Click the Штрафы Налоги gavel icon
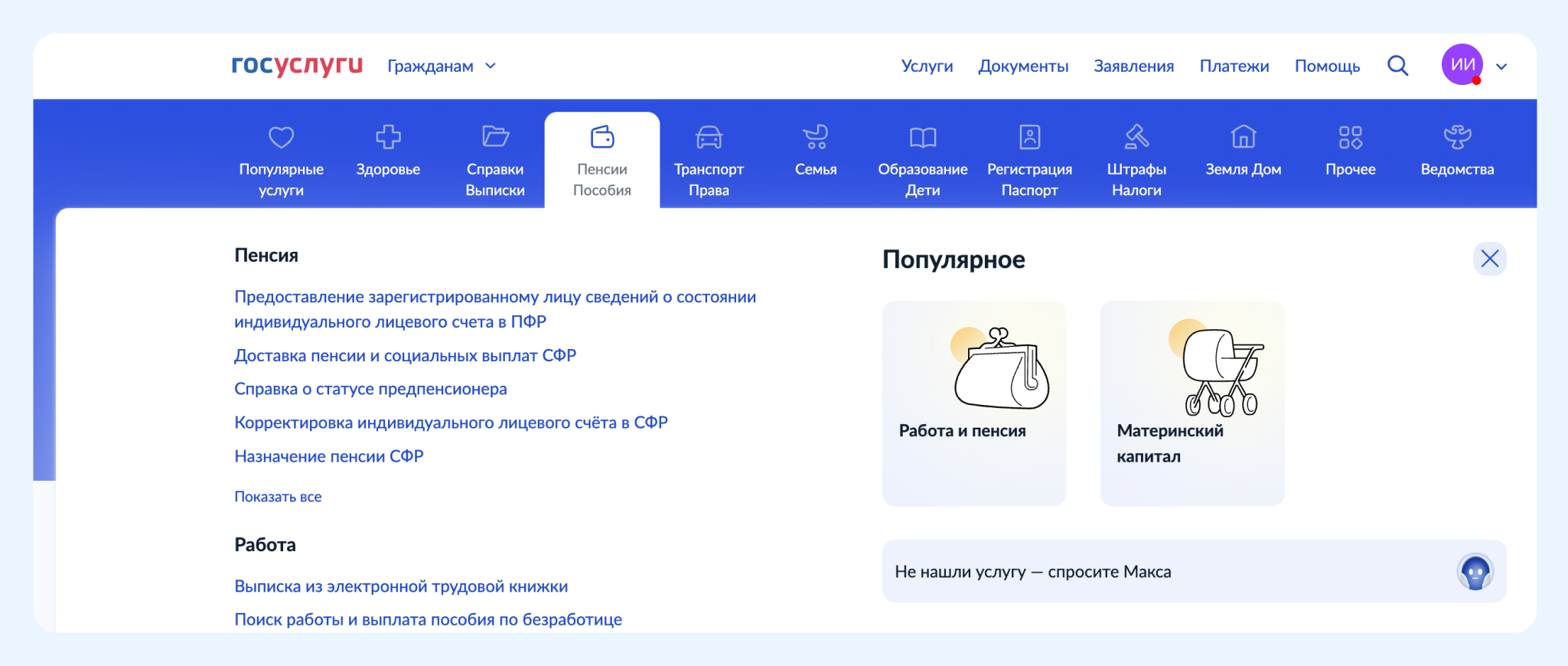Viewport: 1568px width, 666px height. click(x=1136, y=137)
